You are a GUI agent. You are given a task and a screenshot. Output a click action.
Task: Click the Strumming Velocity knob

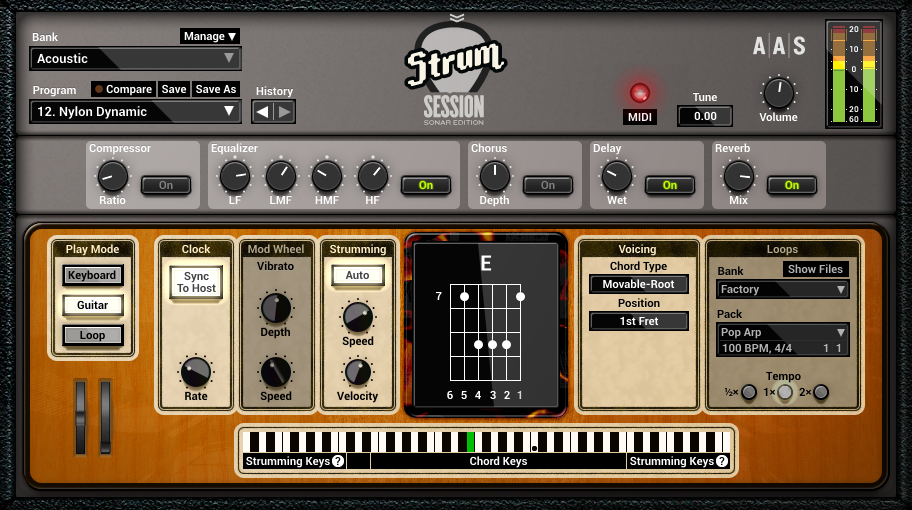tap(358, 372)
